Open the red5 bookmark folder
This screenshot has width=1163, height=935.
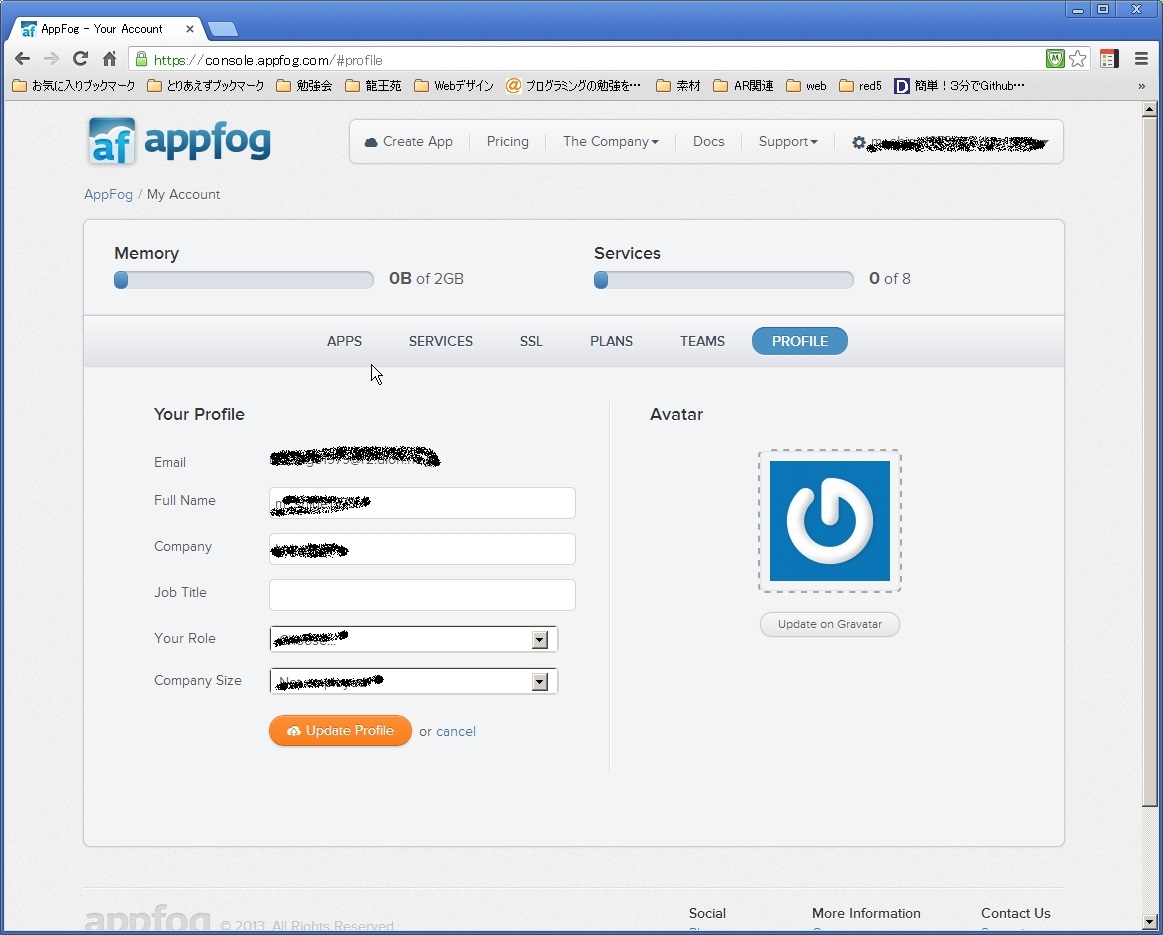point(860,86)
